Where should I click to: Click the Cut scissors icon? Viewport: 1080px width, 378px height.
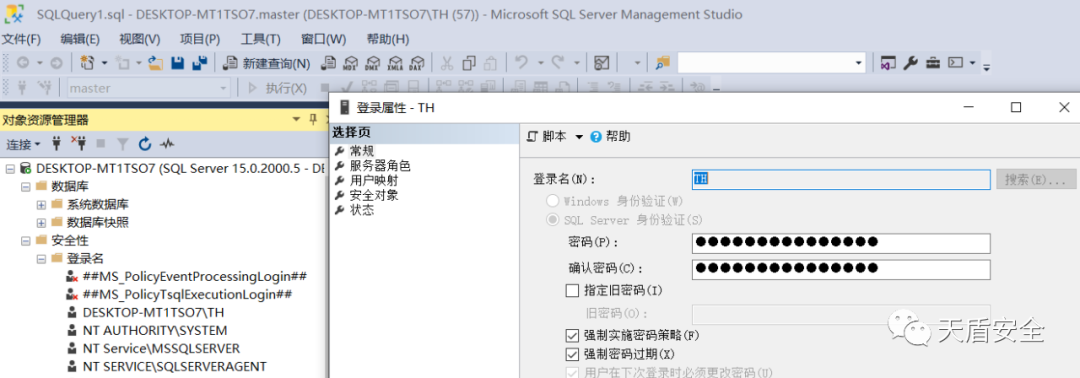pyautogui.click(x=446, y=63)
